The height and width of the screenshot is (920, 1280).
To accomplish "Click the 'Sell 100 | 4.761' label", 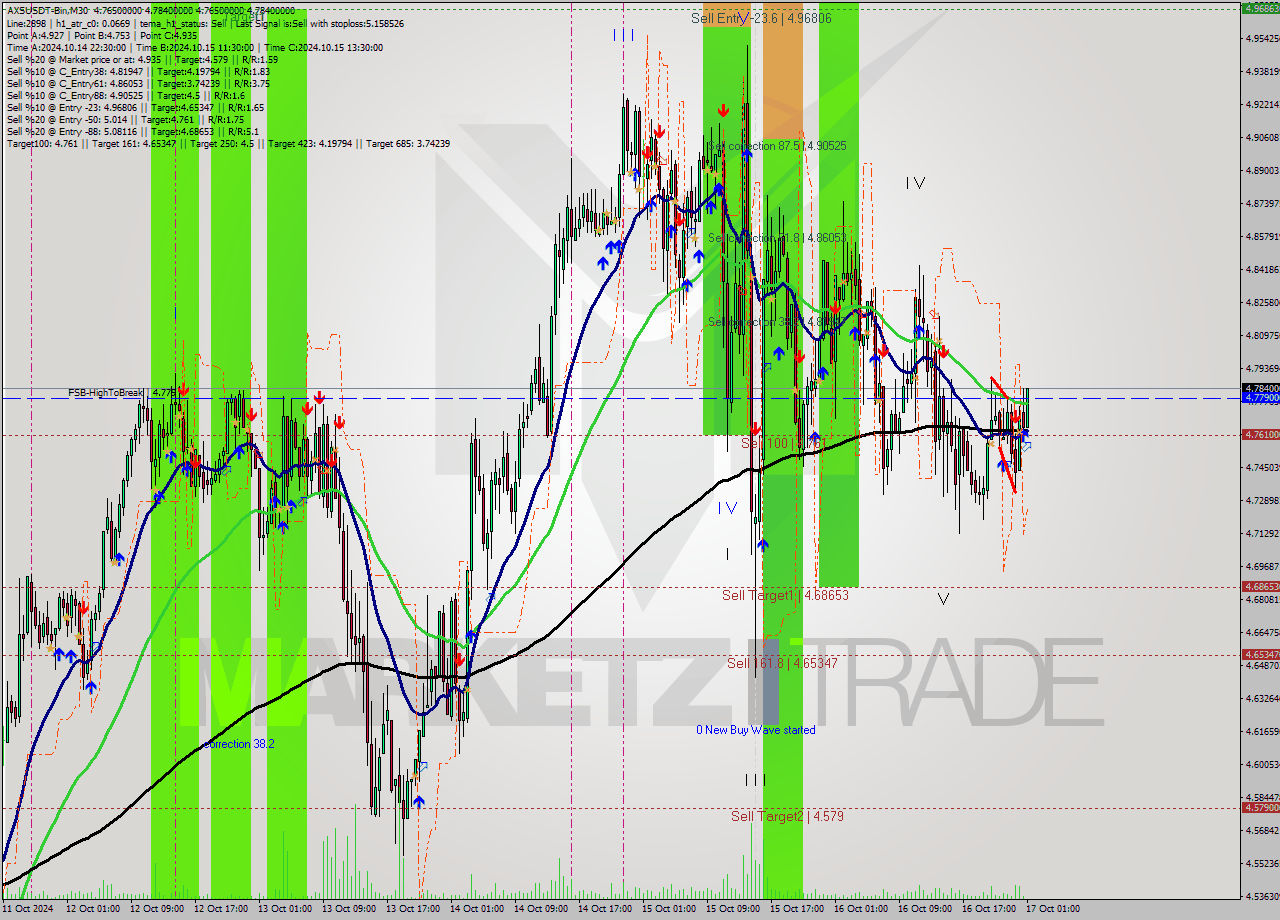I will (x=784, y=442).
